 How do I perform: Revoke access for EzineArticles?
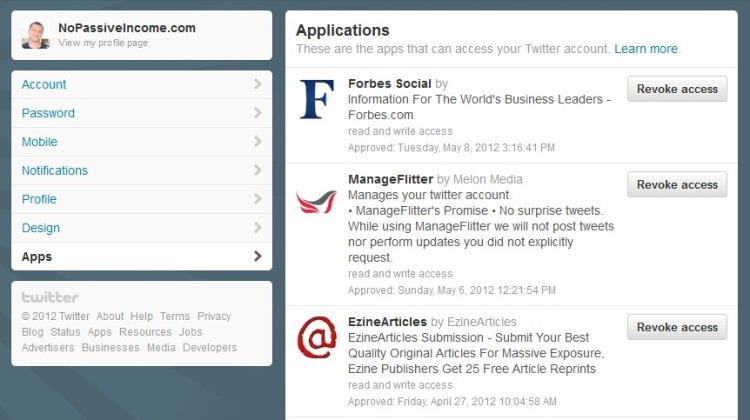[677, 327]
